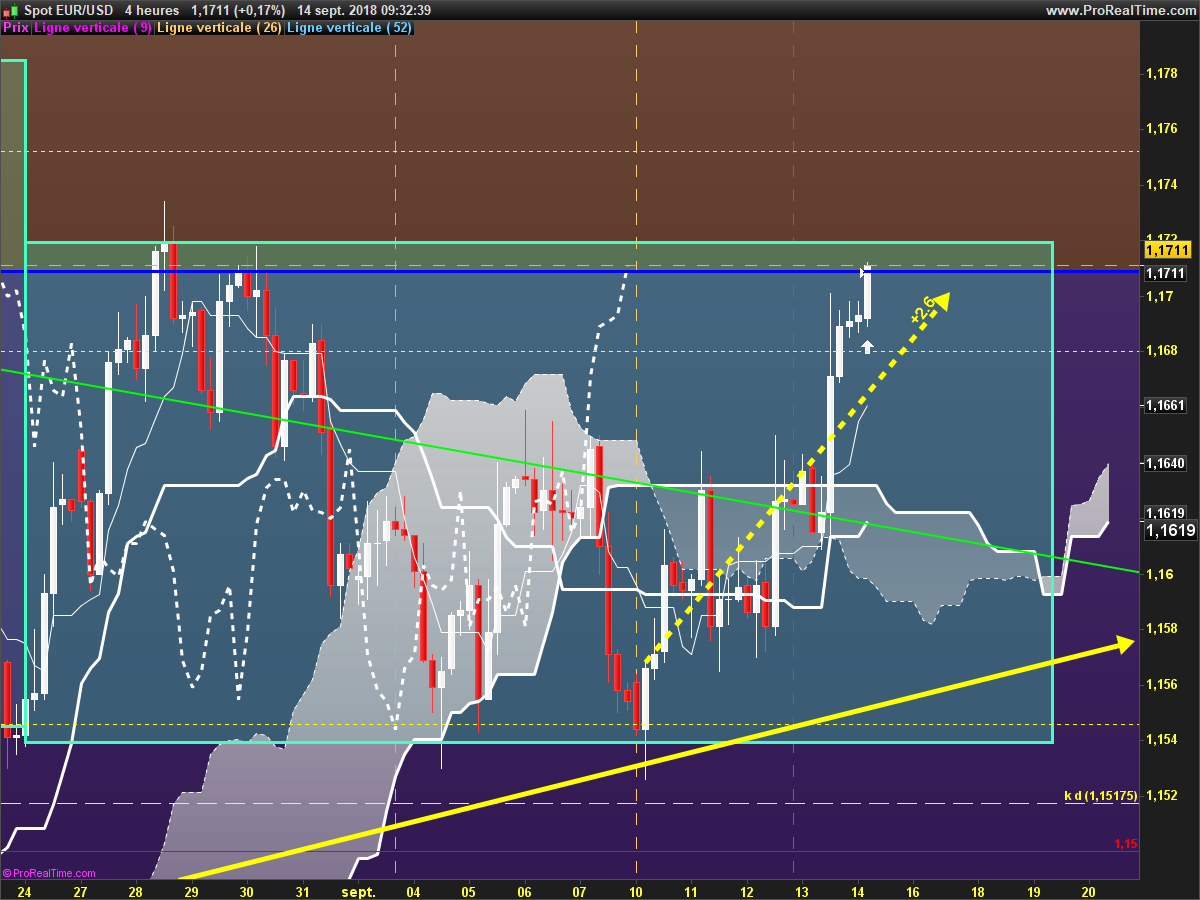Click the 1,156 price axis value
This screenshot has width=1200, height=900.
1161,685
